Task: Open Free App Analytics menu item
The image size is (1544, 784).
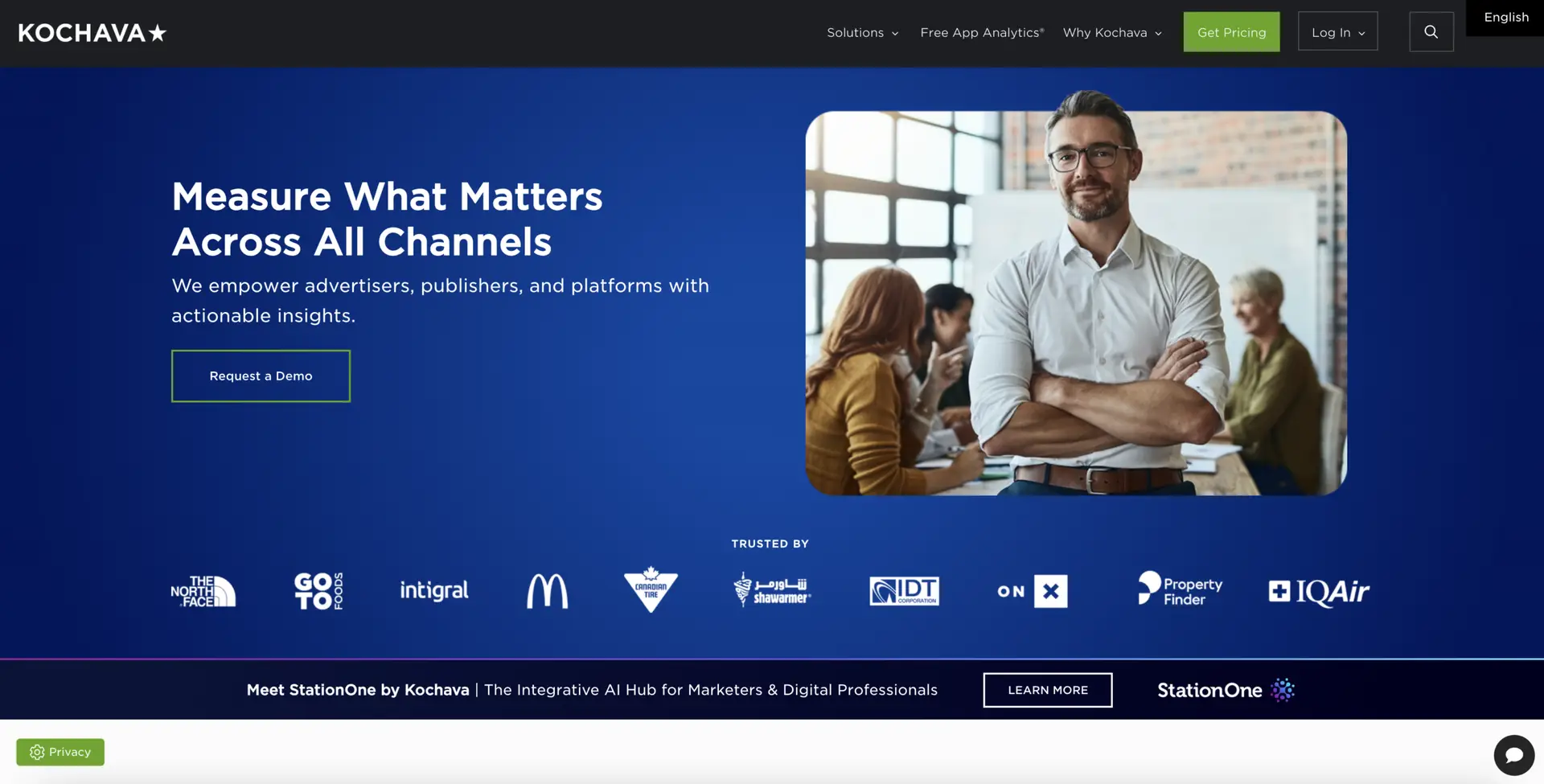Action: point(981,33)
